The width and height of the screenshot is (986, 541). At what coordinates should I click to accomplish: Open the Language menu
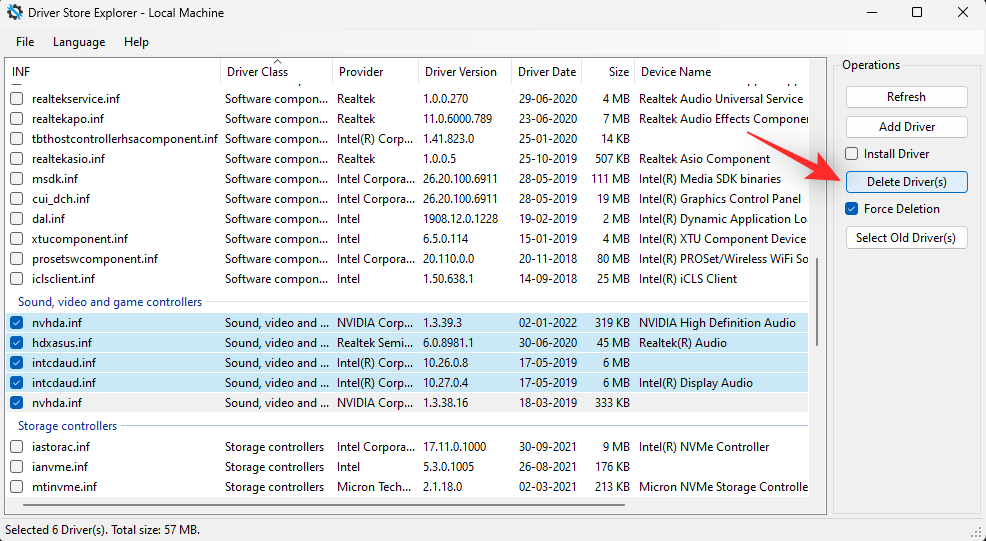coord(79,42)
